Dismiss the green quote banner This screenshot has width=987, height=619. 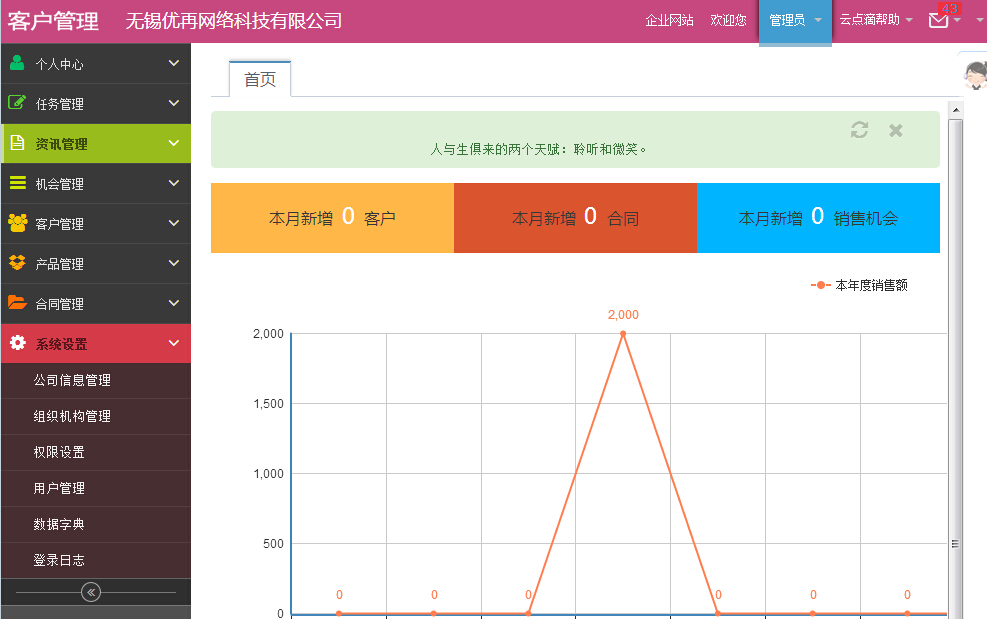[x=896, y=130]
